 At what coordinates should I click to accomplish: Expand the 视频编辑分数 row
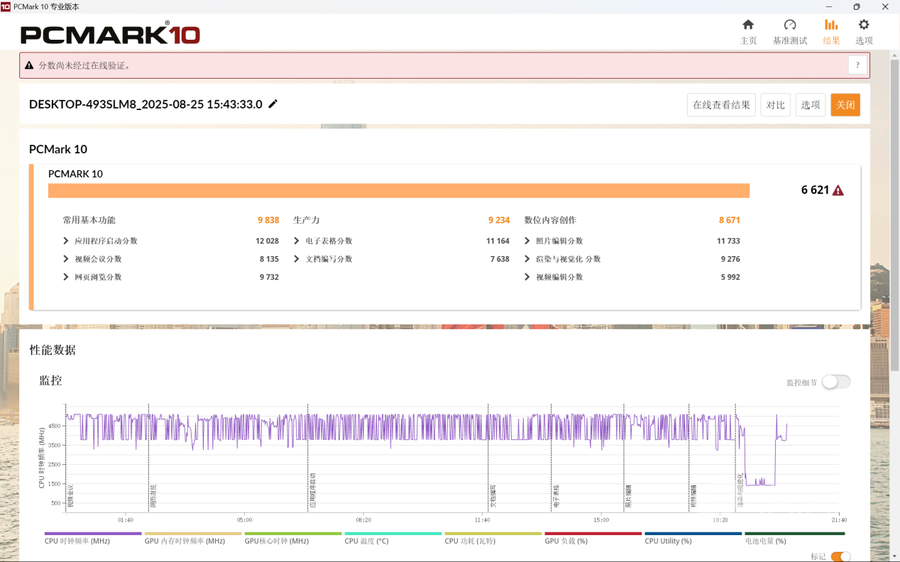[x=528, y=277]
